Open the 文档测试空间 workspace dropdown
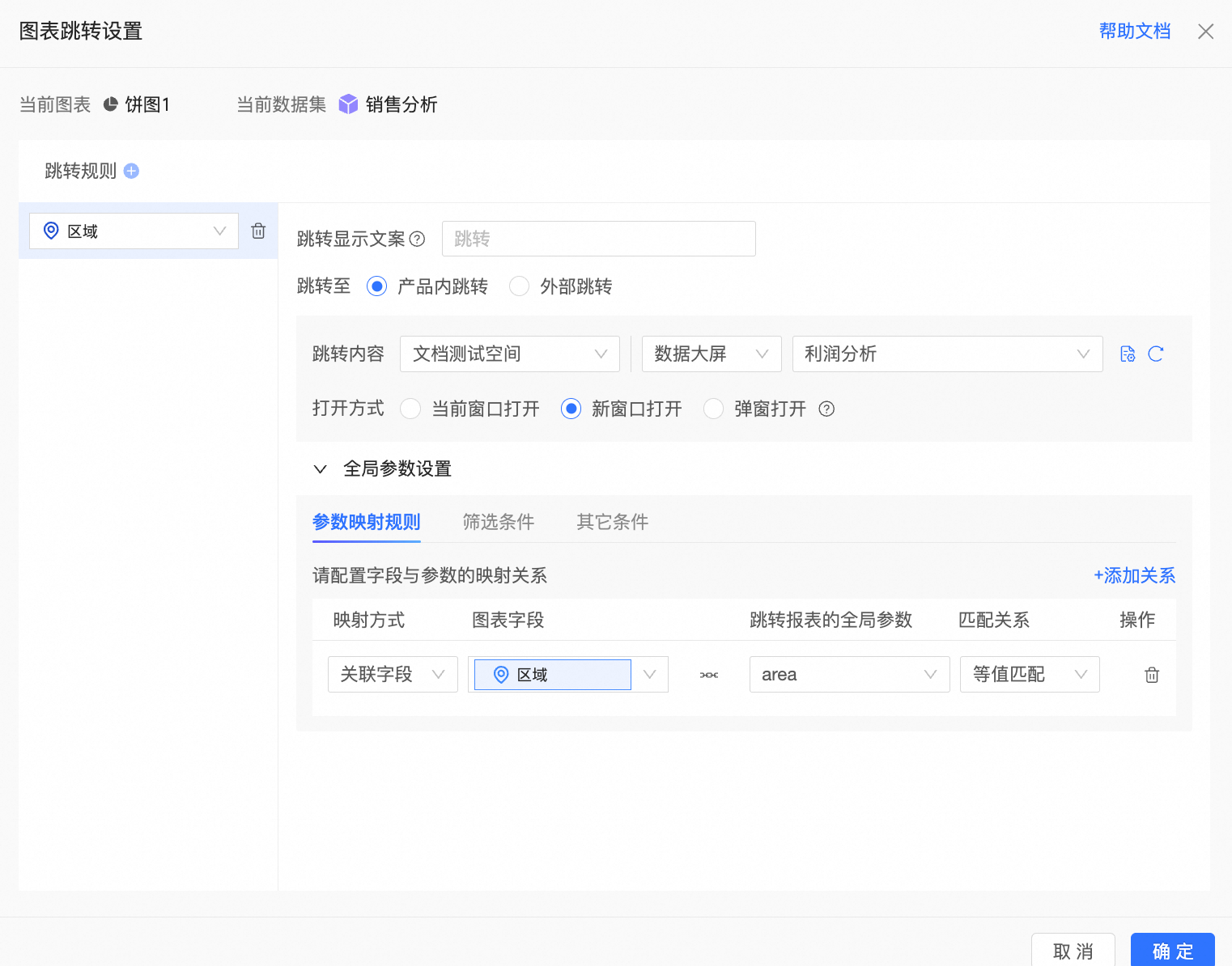 pos(510,354)
